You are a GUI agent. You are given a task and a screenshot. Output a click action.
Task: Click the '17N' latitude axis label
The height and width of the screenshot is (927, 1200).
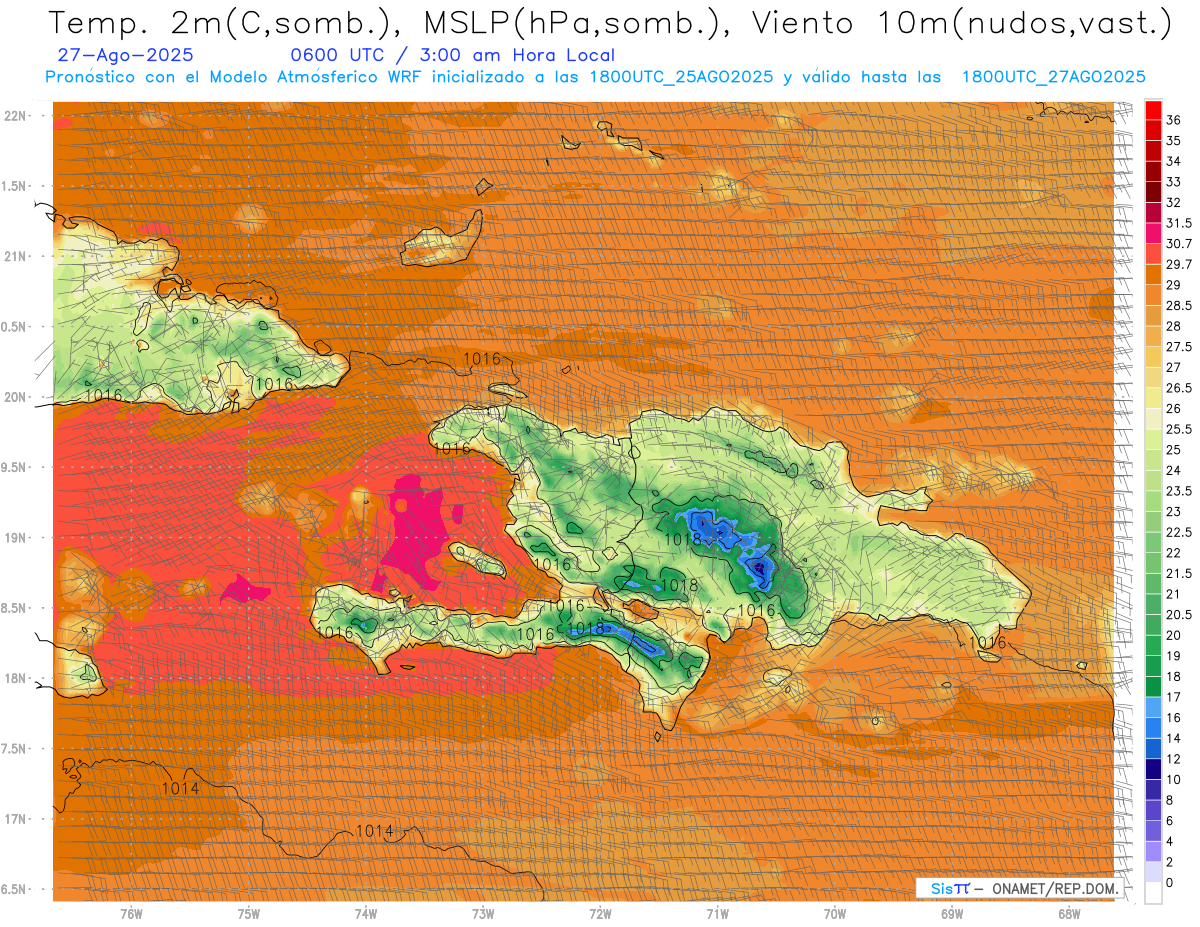15,819
